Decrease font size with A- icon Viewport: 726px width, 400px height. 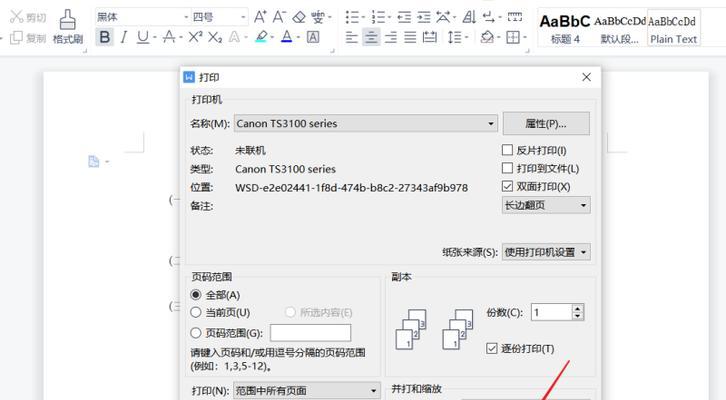[x=279, y=17]
